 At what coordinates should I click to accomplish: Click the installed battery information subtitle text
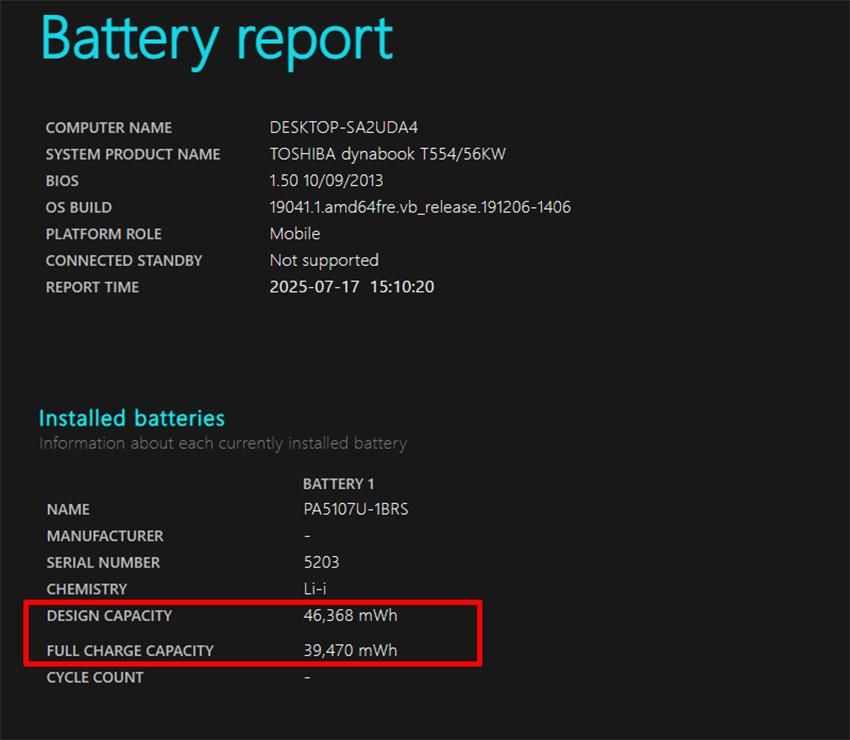tap(223, 443)
